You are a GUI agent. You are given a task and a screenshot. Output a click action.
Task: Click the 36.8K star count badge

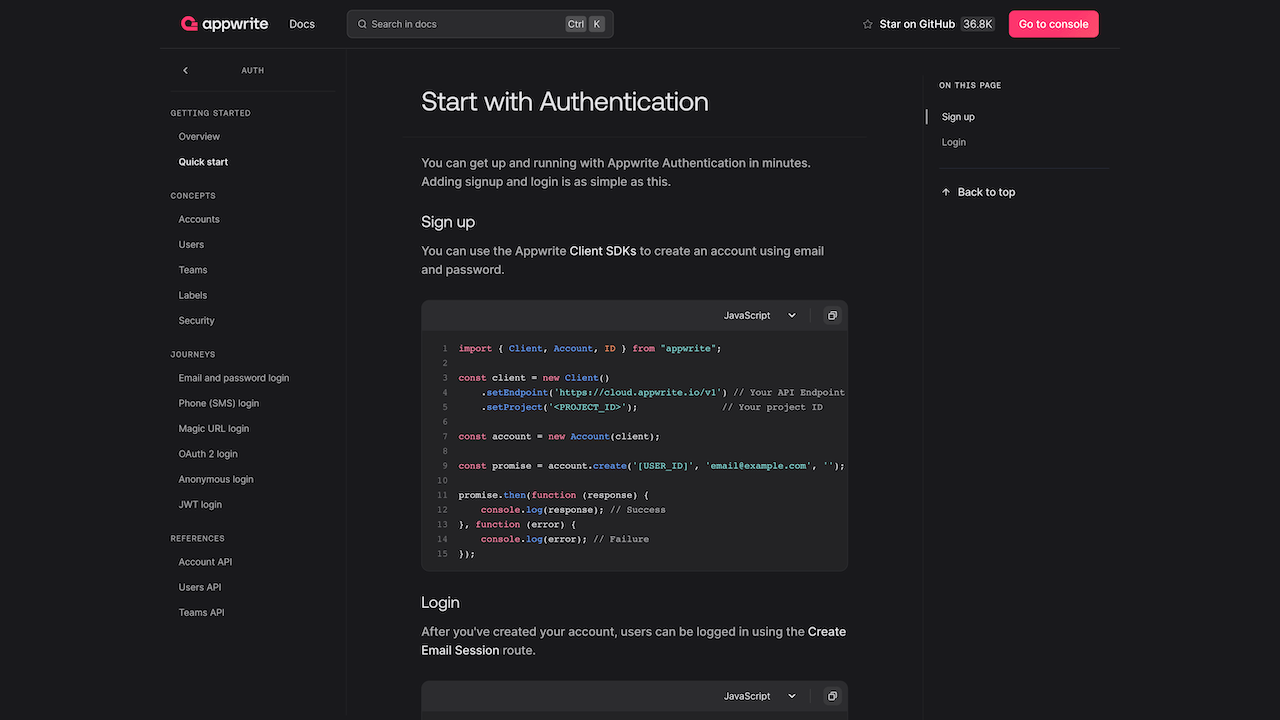[978, 24]
